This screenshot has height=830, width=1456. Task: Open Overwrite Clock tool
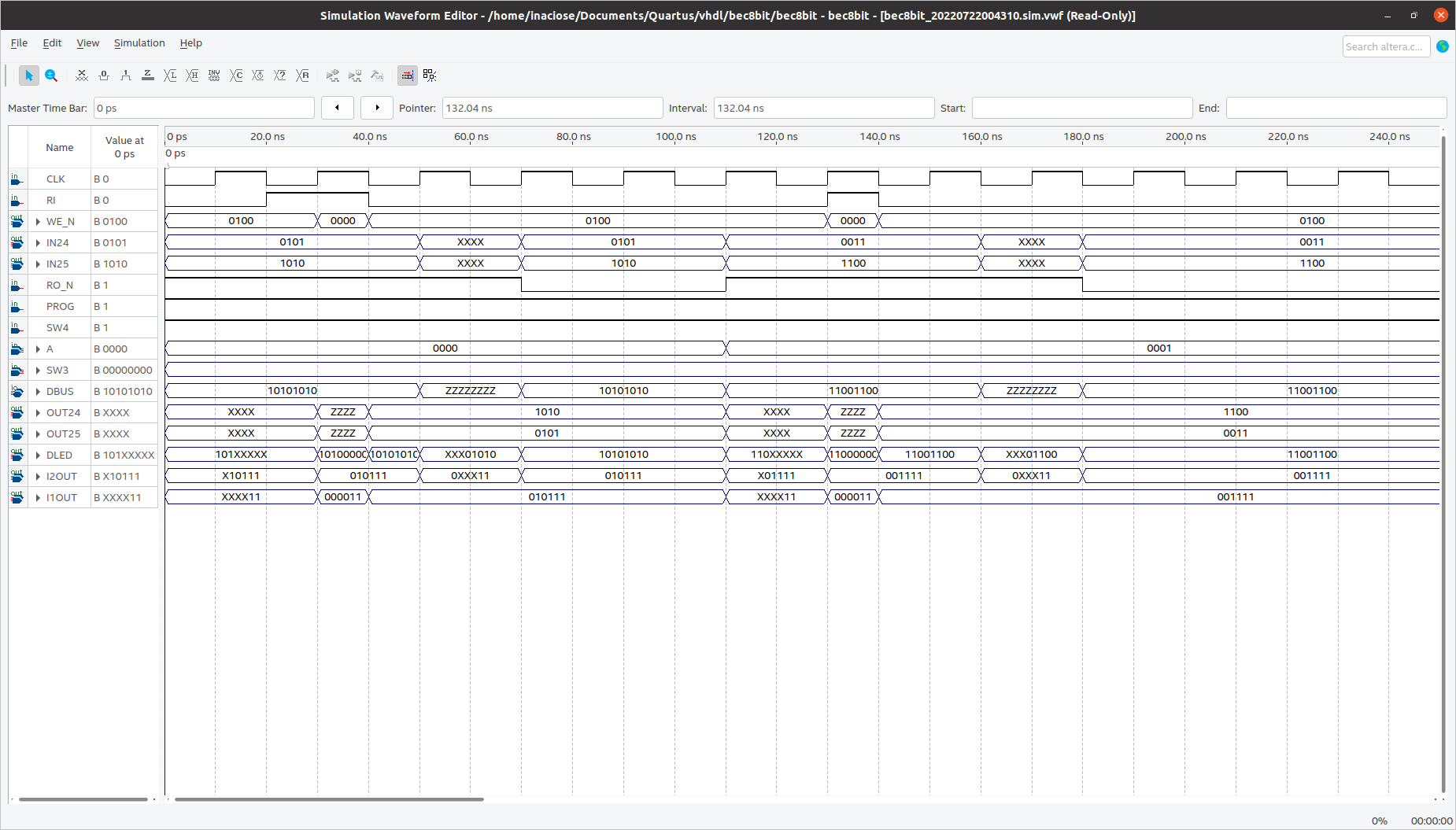point(258,76)
